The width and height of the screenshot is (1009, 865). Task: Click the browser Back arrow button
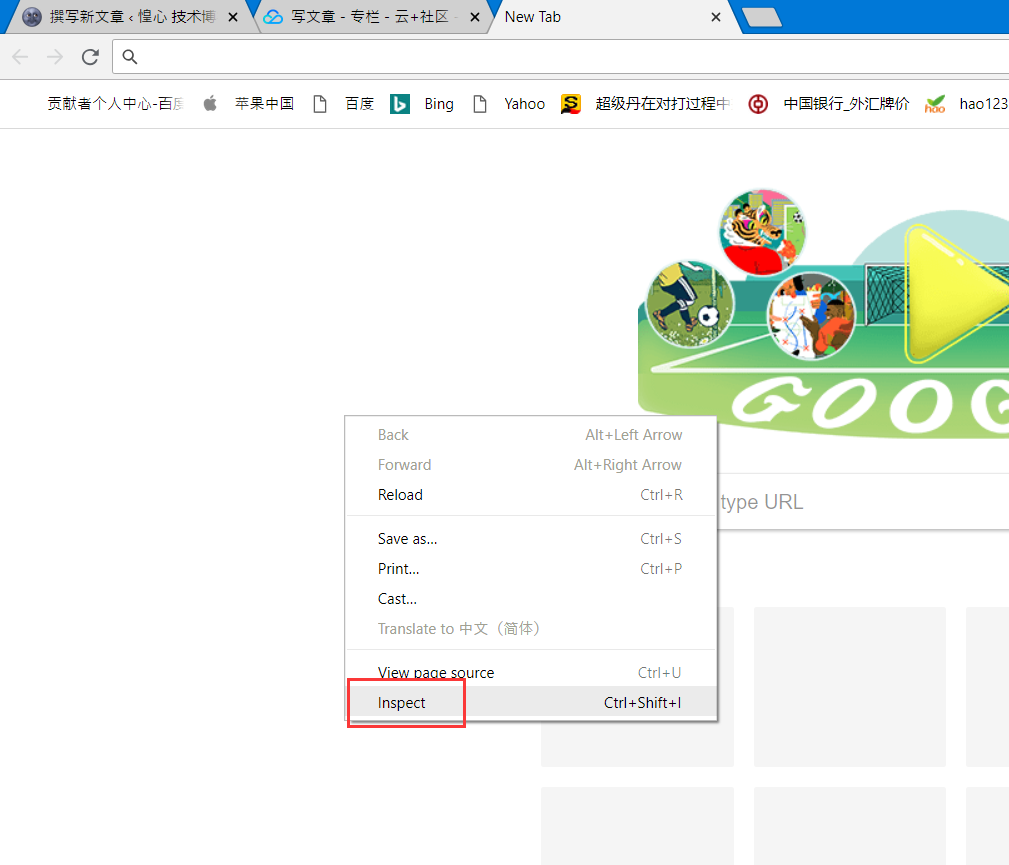pyautogui.click(x=21, y=57)
